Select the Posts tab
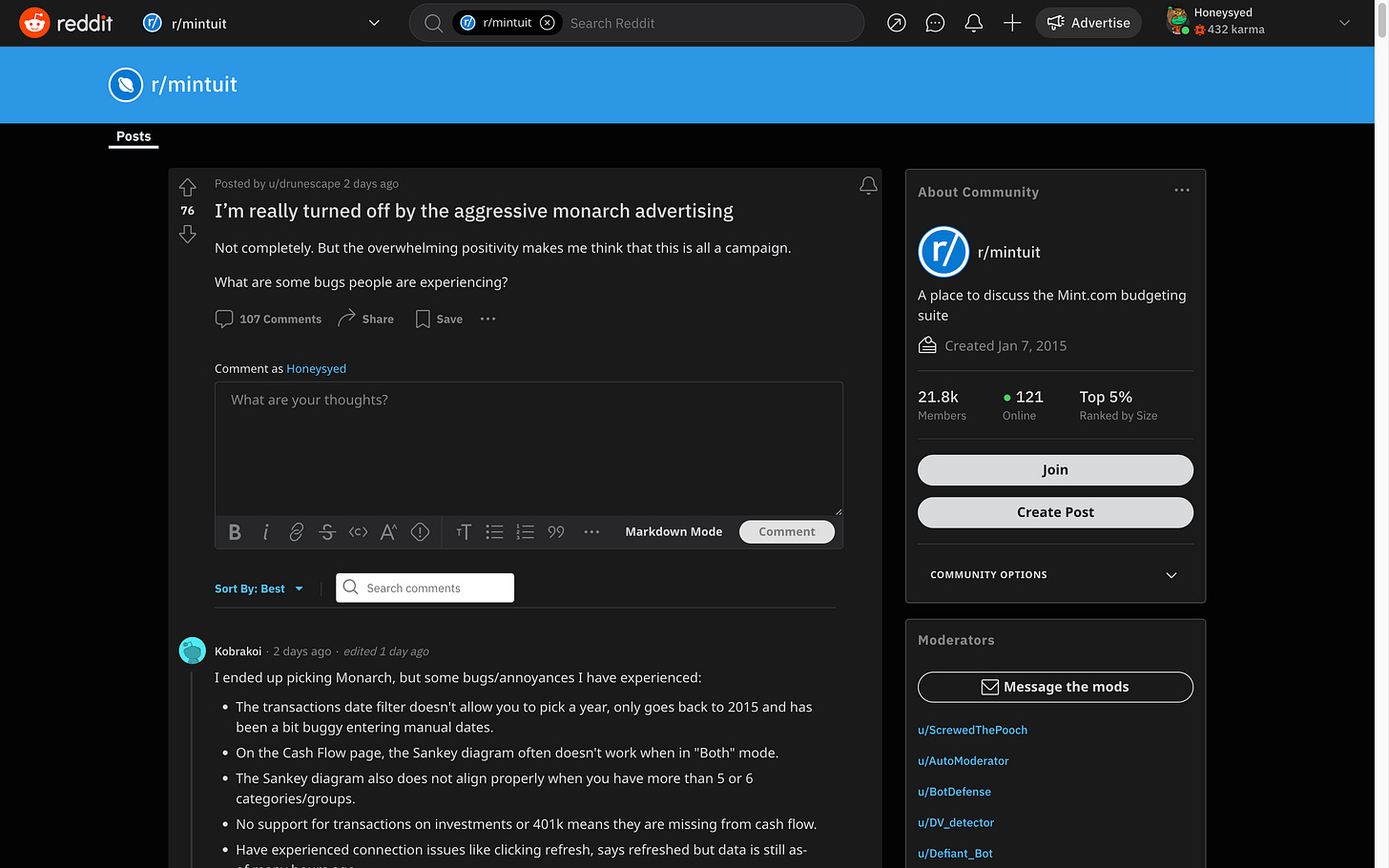 [x=134, y=136]
